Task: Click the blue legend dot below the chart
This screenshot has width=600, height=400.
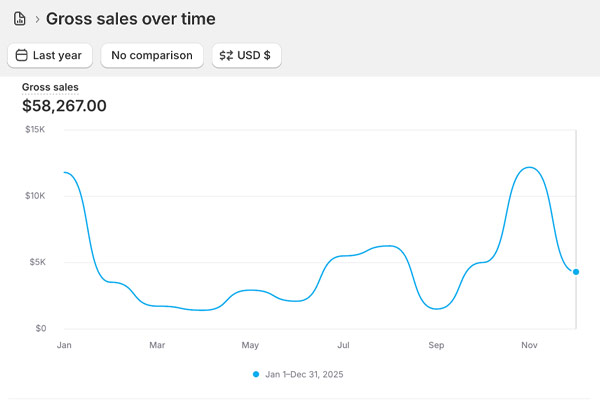Action: (x=256, y=374)
